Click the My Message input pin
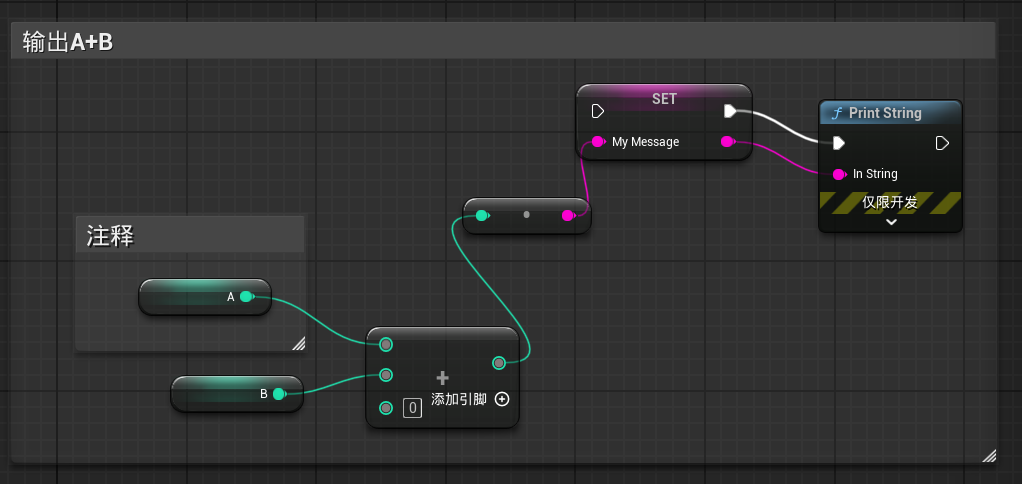1022x484 pixels. tap(598, 142)
